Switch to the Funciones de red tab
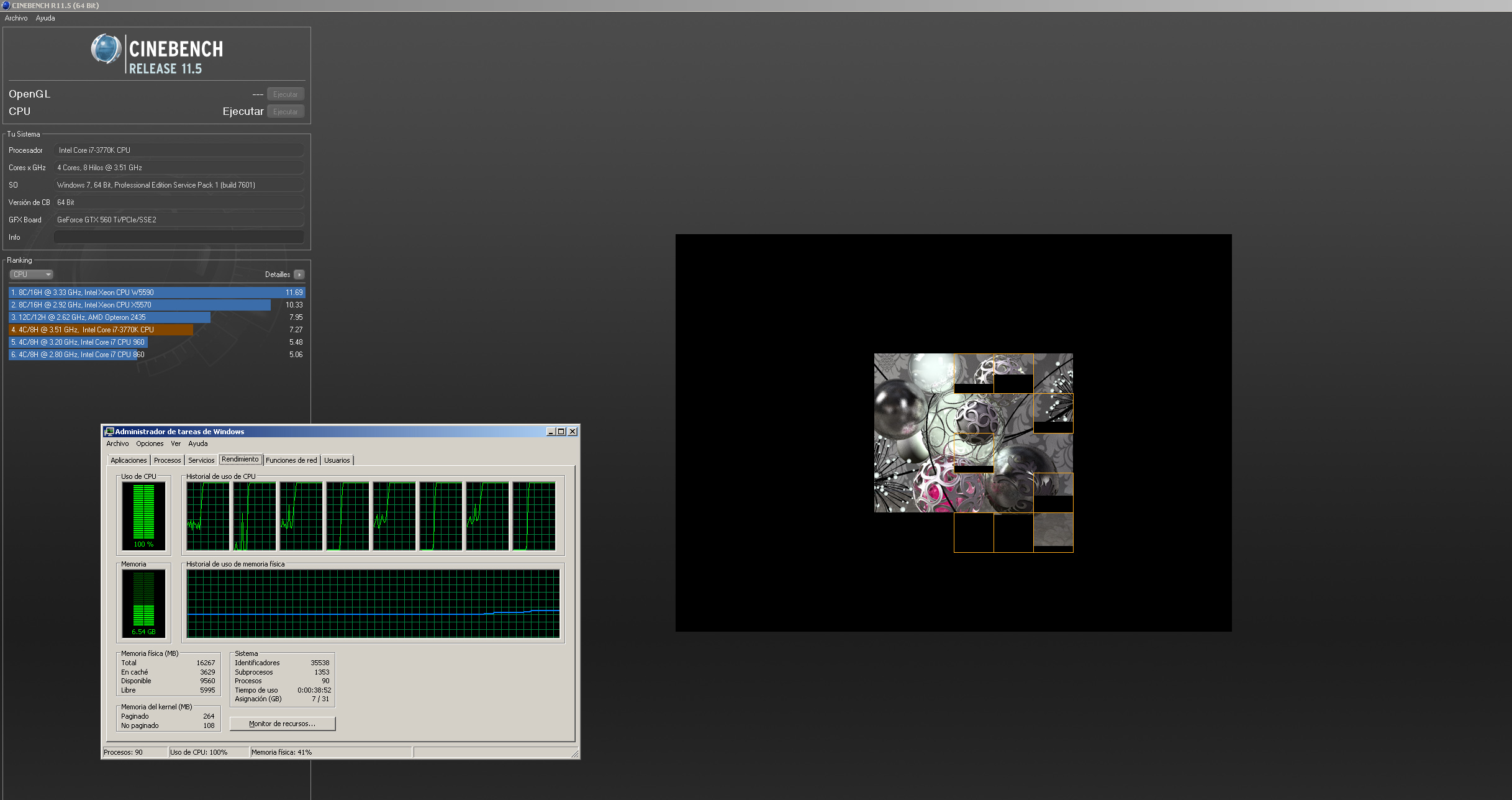 click(x=291, y=460)
